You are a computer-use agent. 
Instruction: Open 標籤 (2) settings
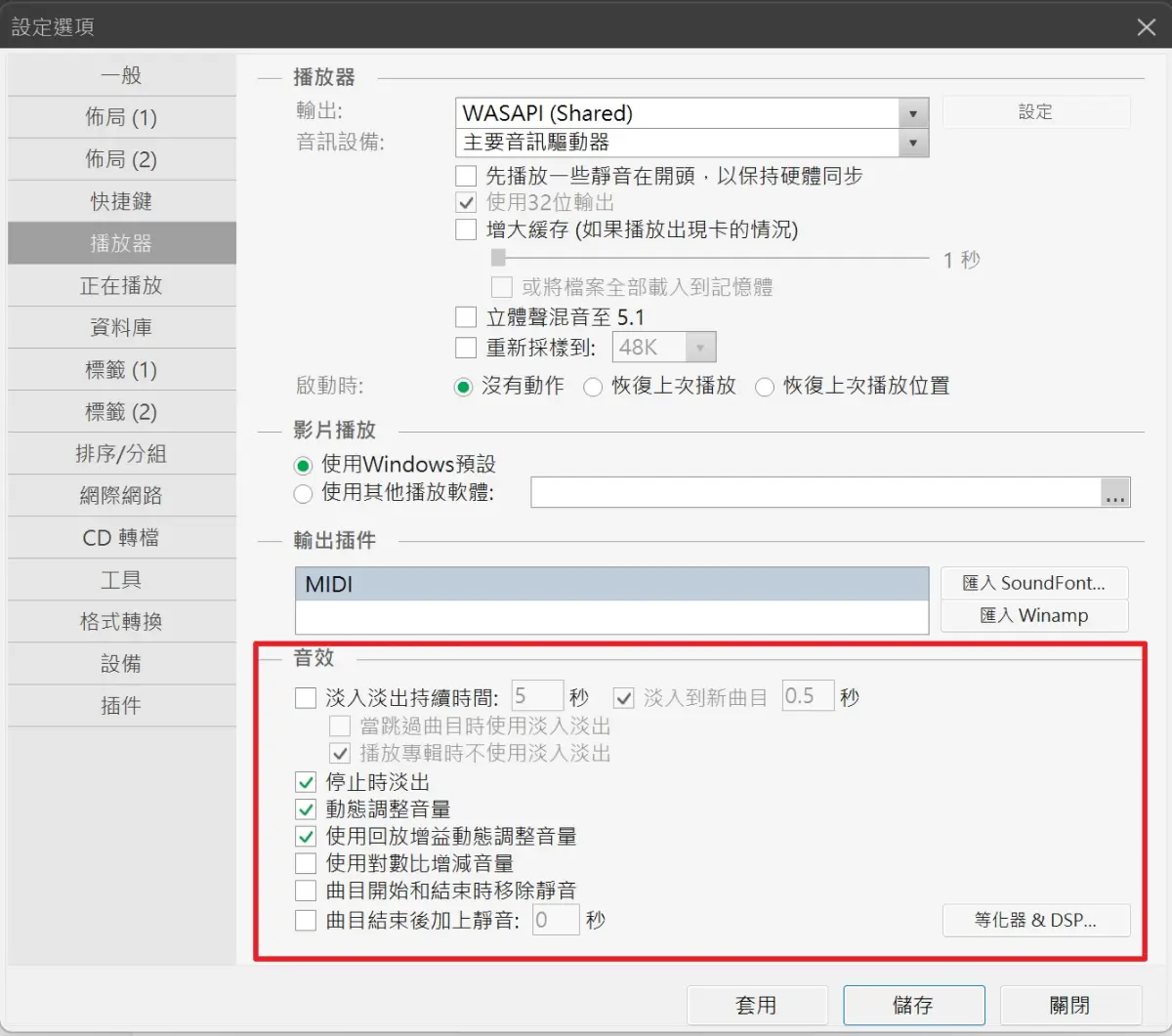click(x=122, y=411)
